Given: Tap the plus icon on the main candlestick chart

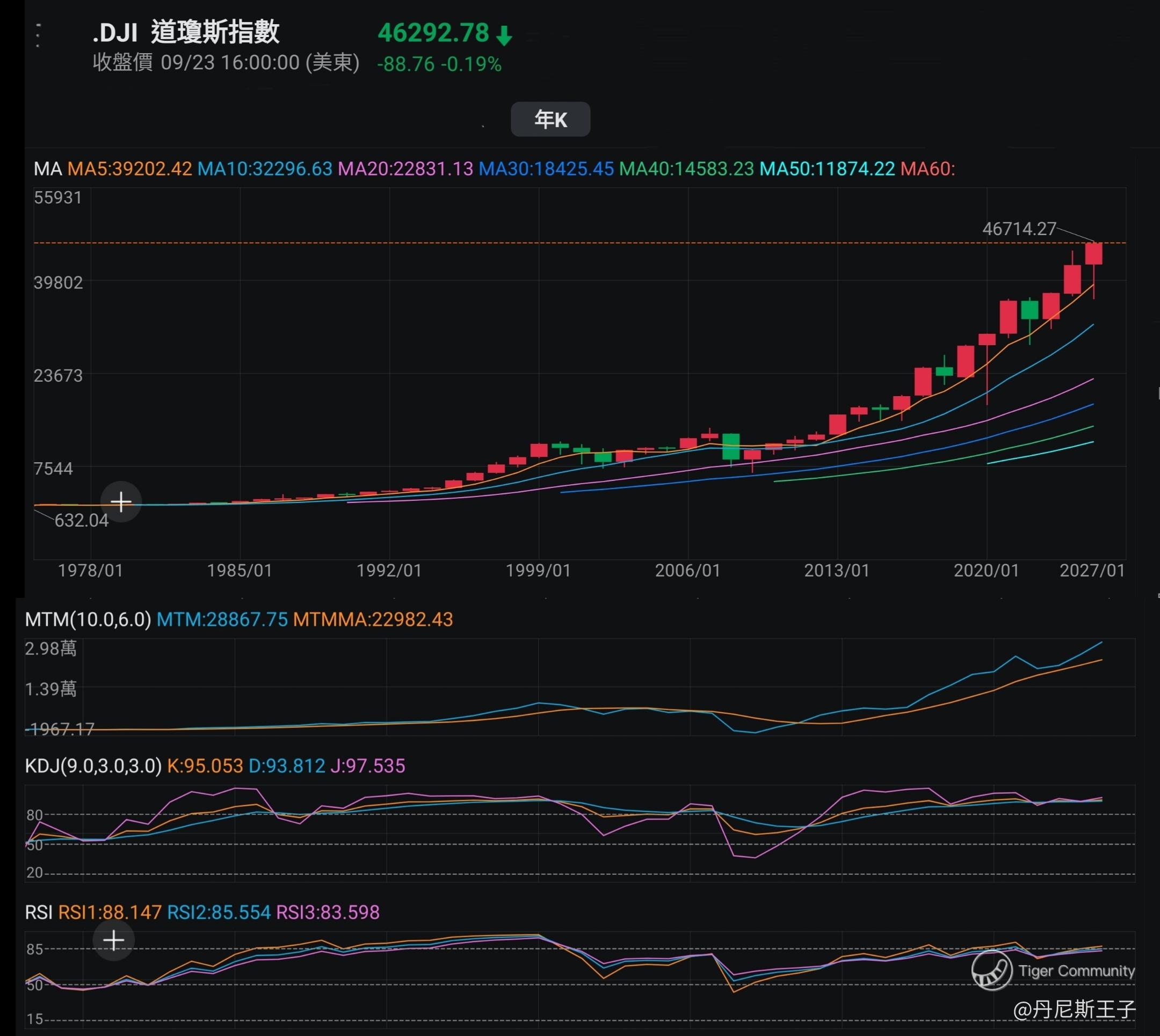Looking at the screenshot, I should (121, 501).
